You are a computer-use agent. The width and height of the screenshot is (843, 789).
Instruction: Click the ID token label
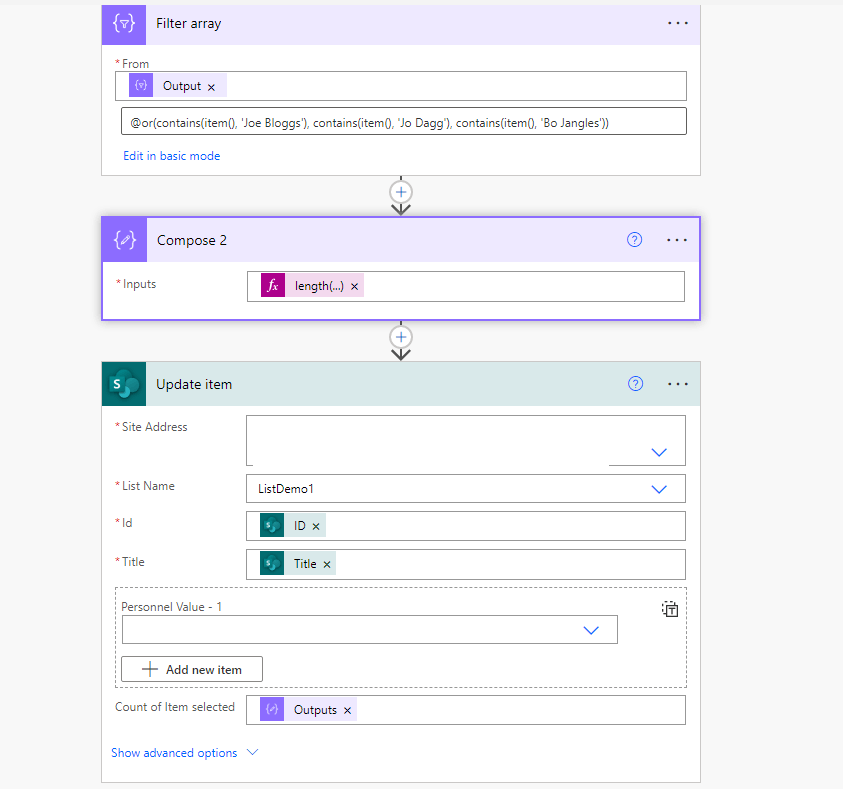[x=299, y=526]
